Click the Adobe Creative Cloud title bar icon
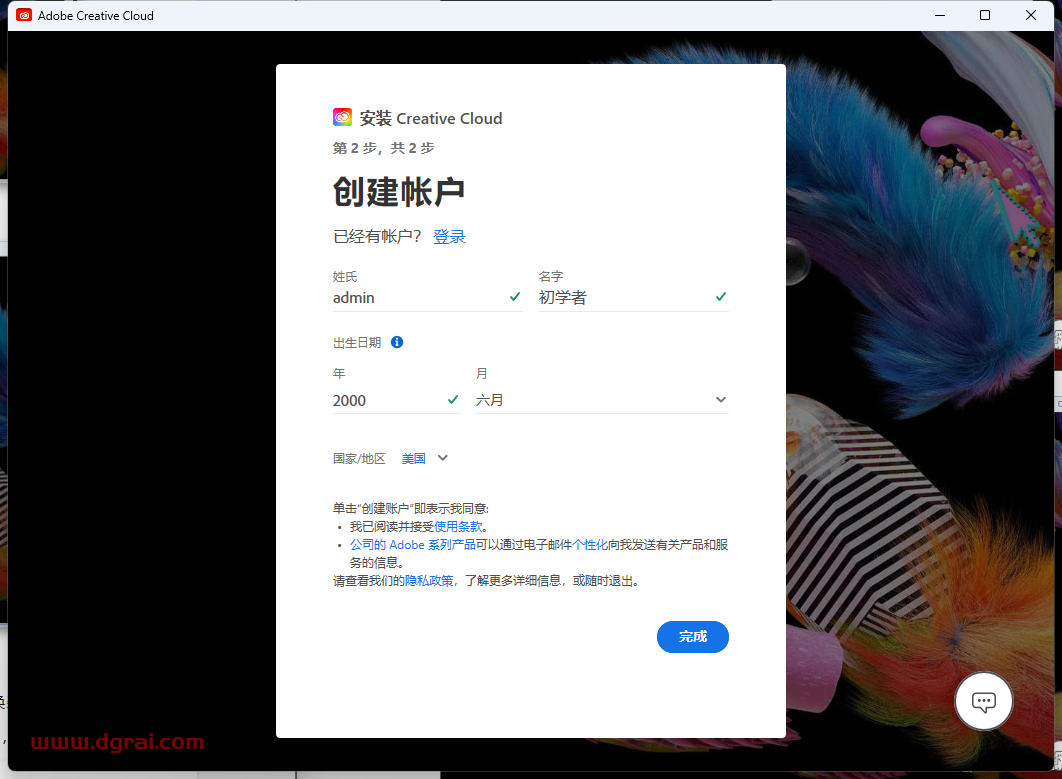 [x=24, y=15]
